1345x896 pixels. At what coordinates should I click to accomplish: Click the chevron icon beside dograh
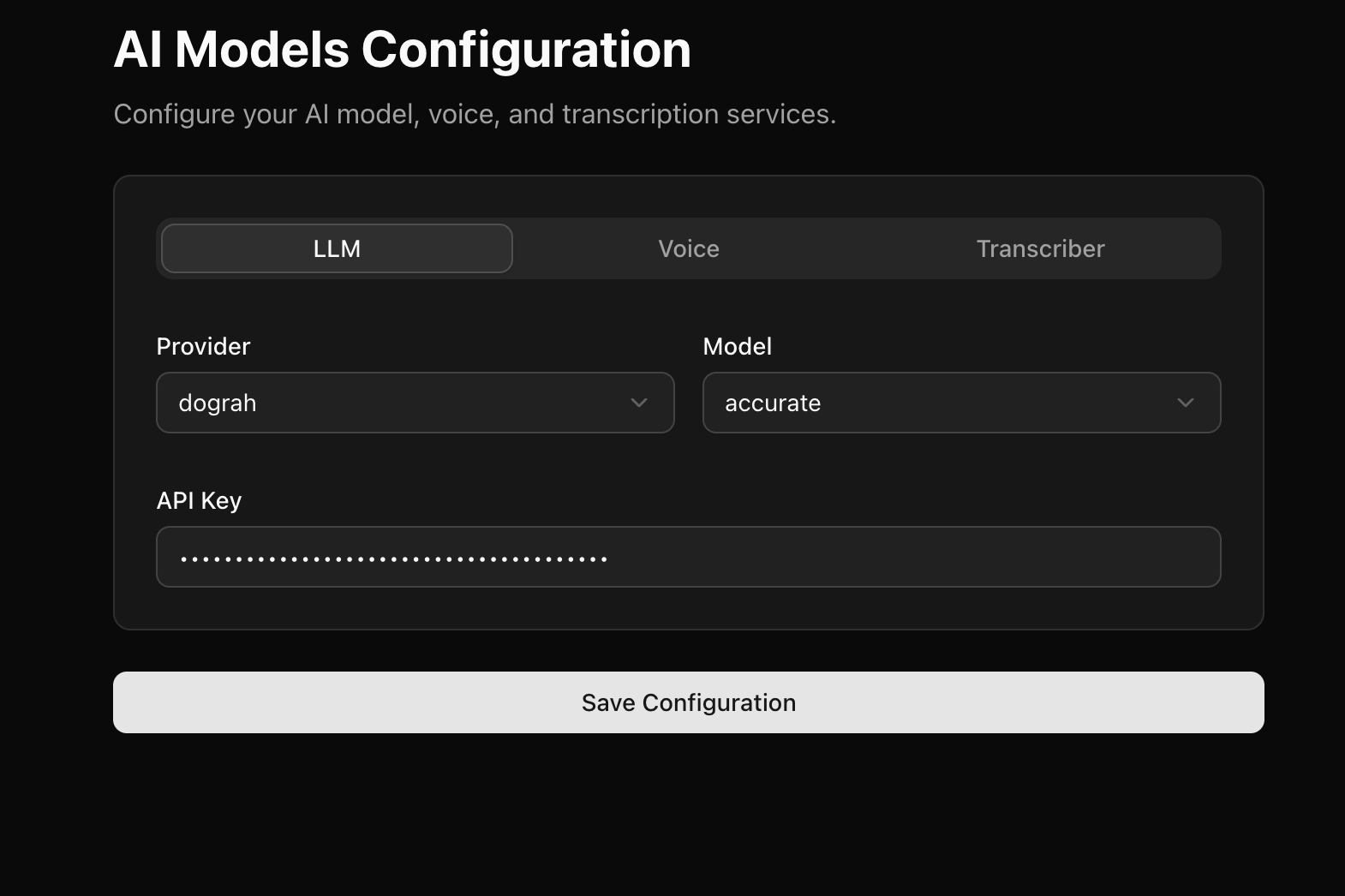tap(638, 403)
